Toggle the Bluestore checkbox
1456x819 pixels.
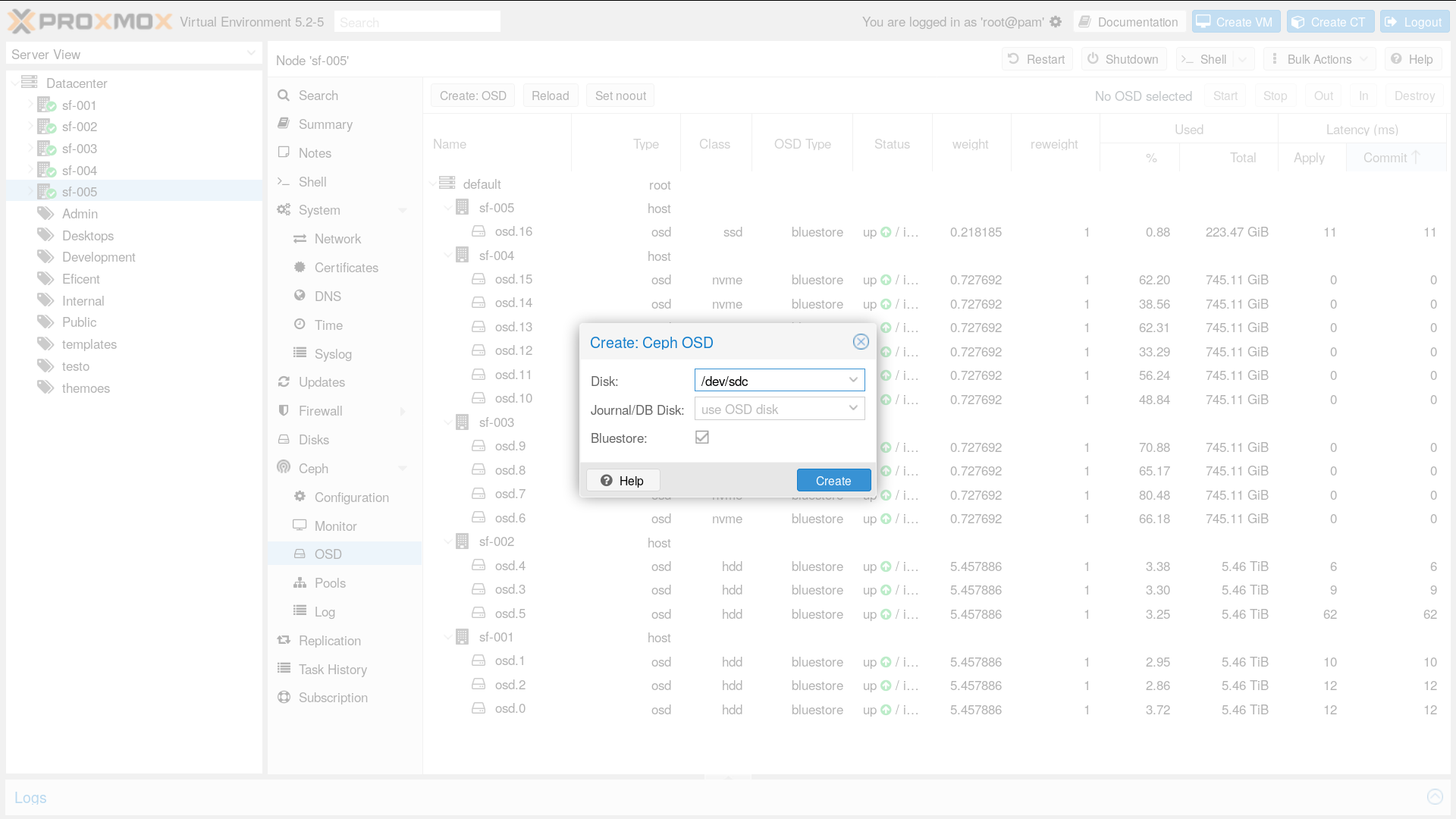(702, 437)
